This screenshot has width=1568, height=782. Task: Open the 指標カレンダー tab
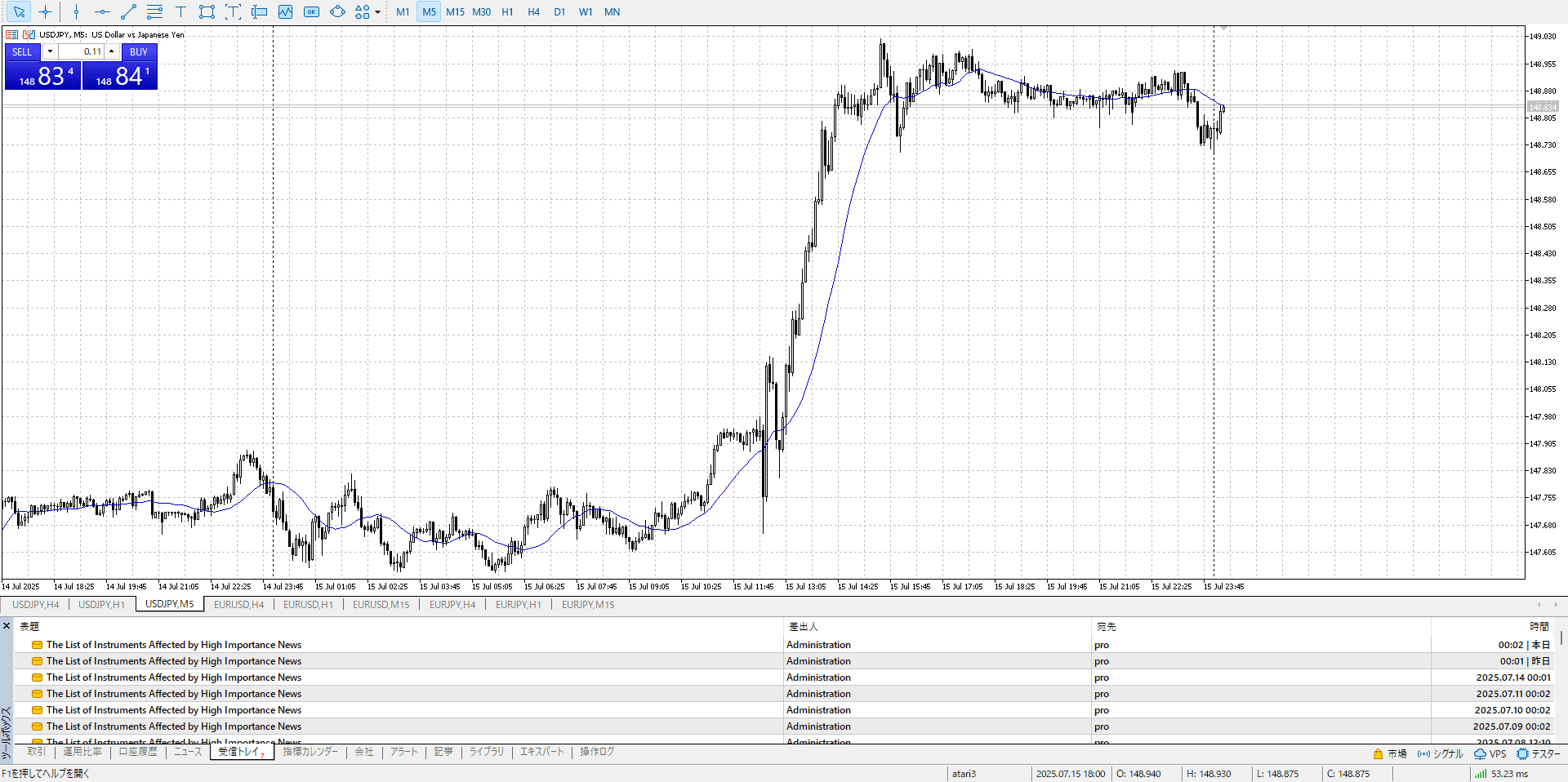click(x=310, y=752)
